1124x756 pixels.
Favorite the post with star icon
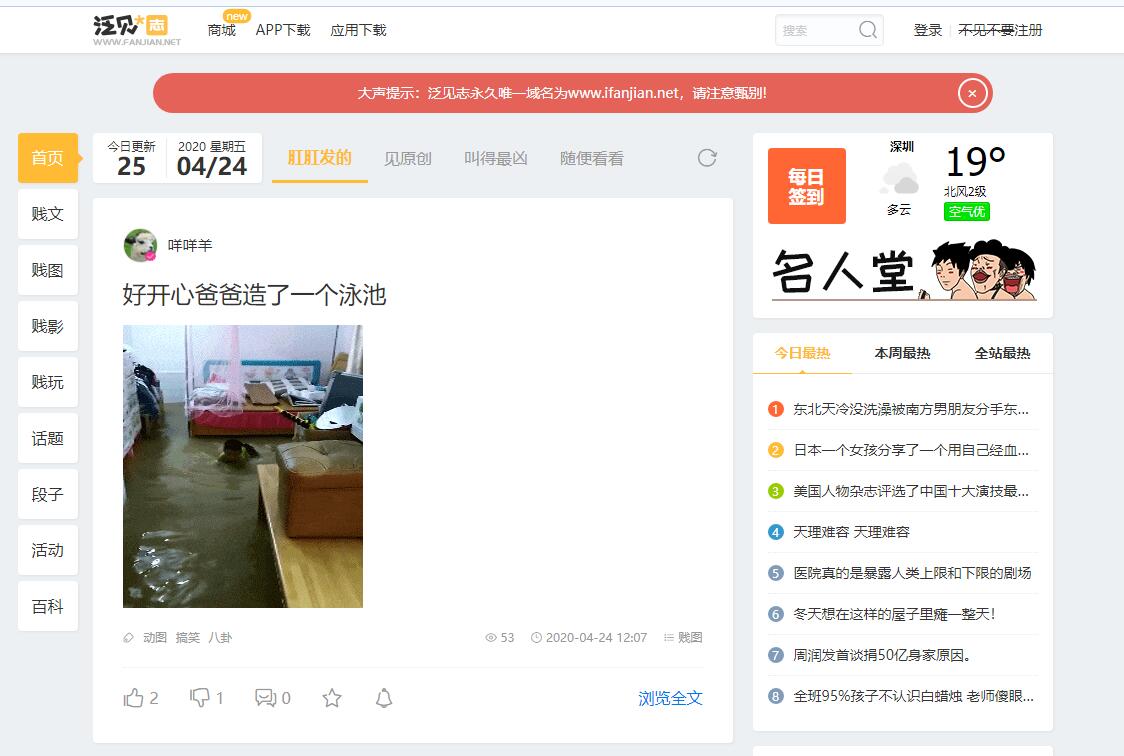(x=332, y=698)
